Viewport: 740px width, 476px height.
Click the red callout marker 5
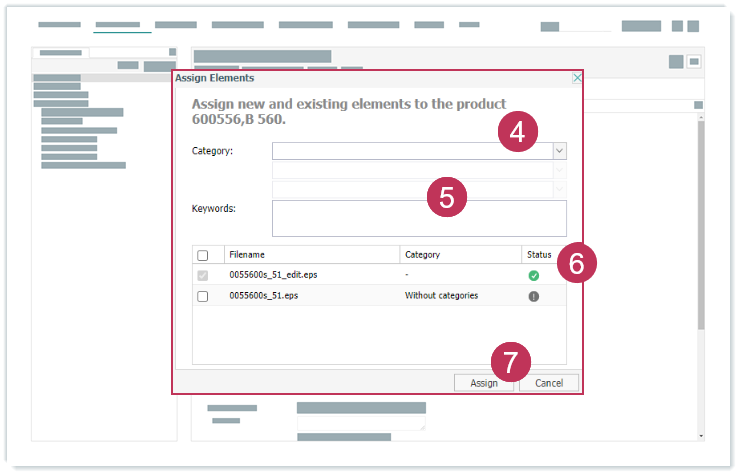point(447,197)
